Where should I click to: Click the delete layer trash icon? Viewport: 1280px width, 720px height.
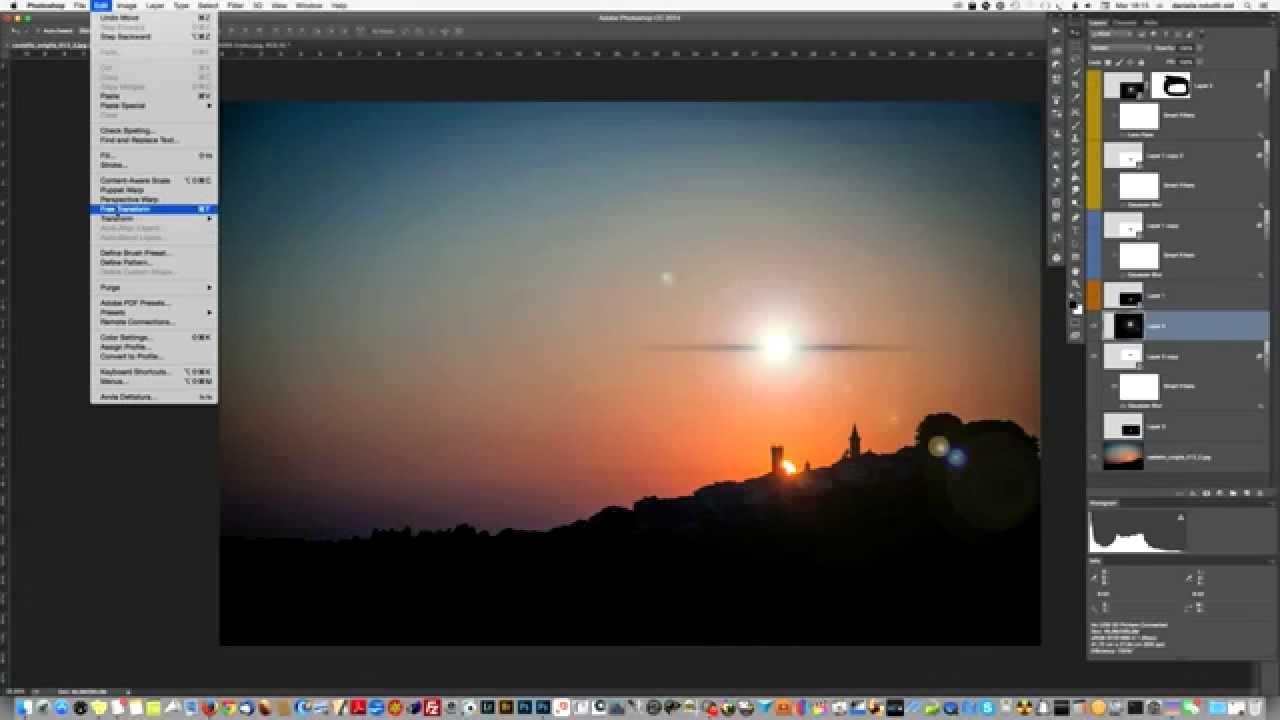point(1260,492)
